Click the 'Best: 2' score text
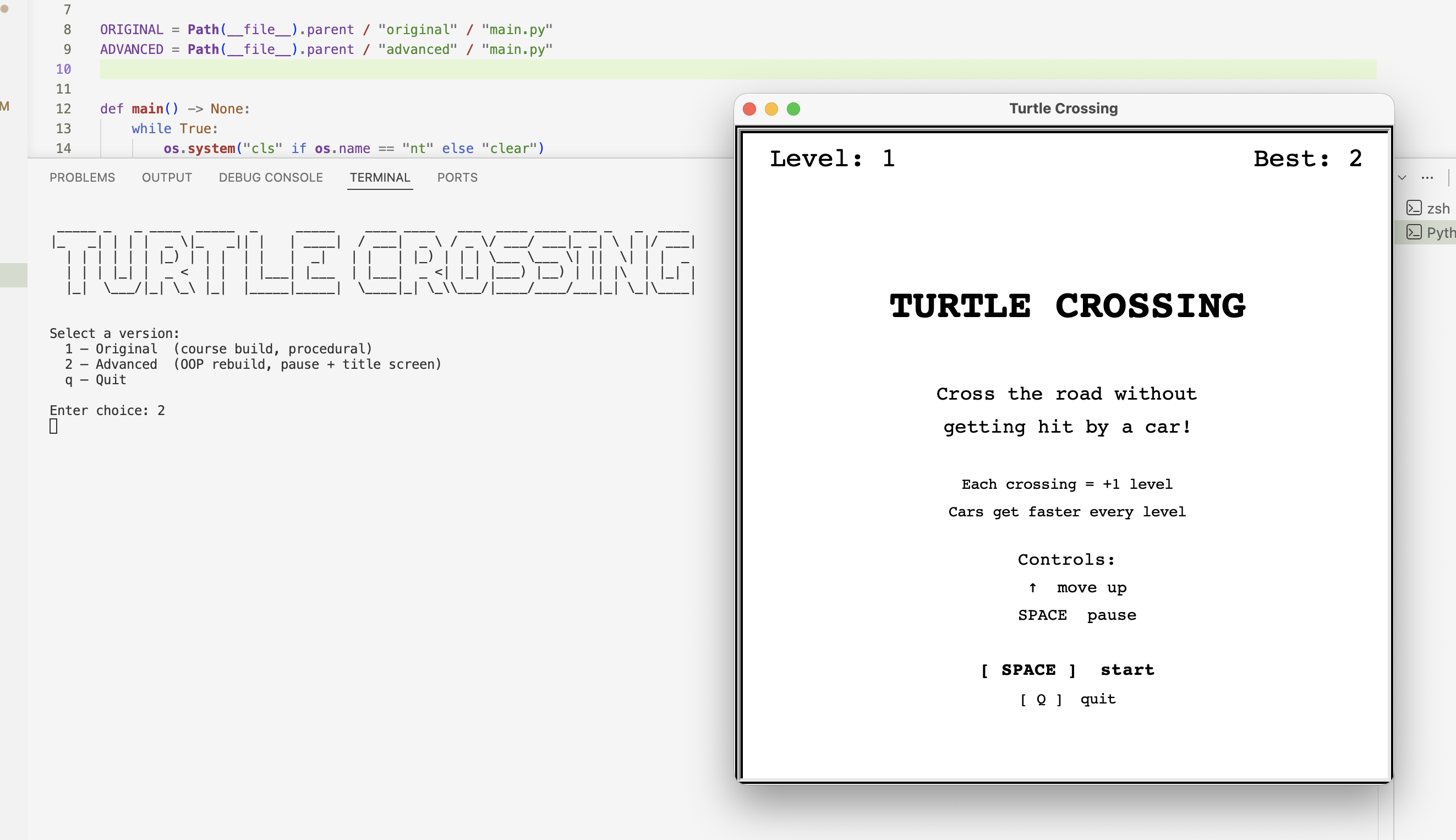The width and height of the screenshot is (1456, 840). [1308, 158]
